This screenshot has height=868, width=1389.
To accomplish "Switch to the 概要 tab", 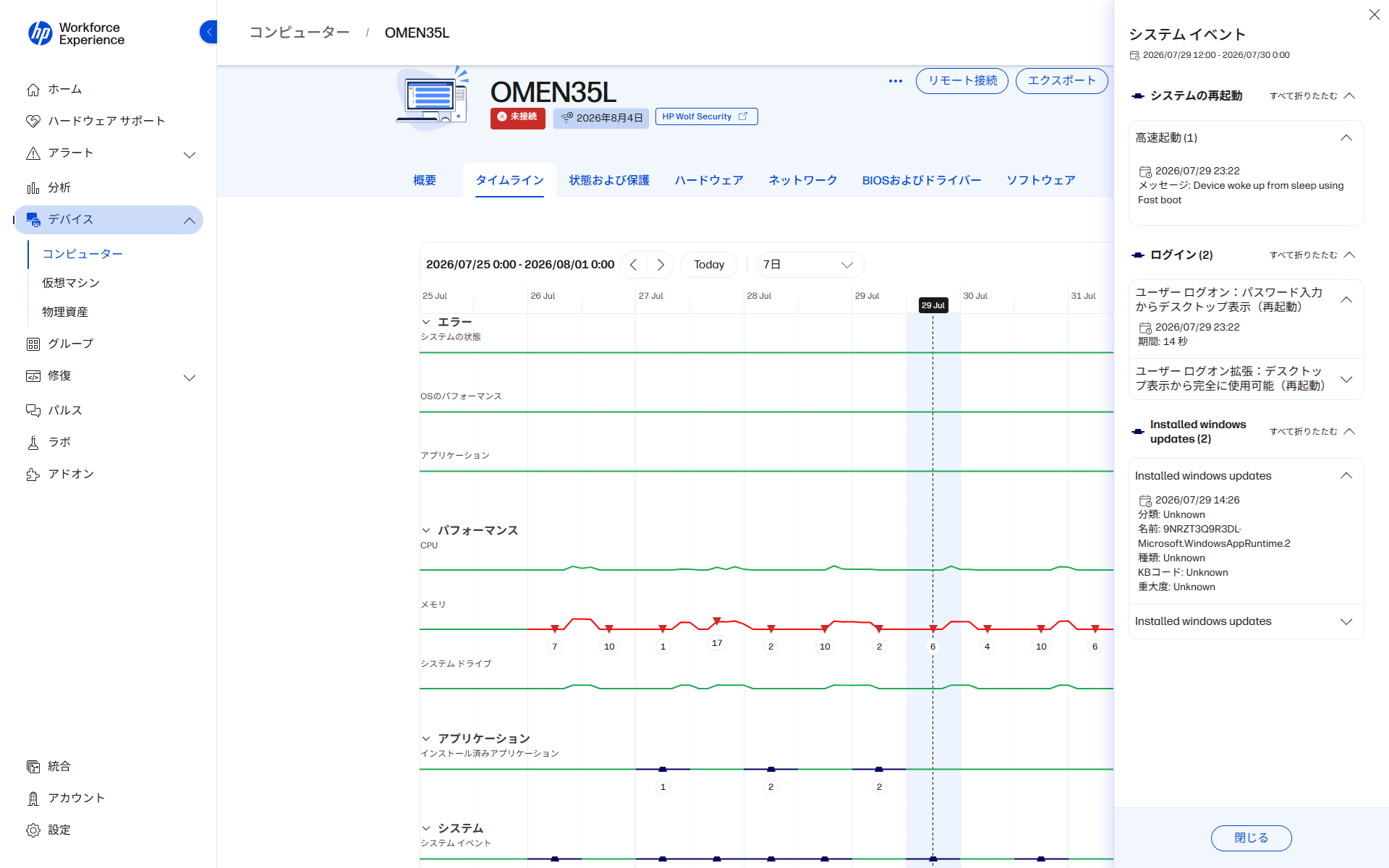I will coord(425,180).
